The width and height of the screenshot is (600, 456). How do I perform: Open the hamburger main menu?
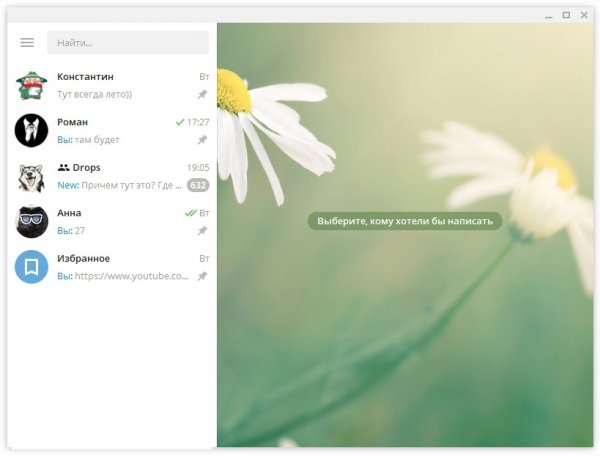tap(27, 43)
